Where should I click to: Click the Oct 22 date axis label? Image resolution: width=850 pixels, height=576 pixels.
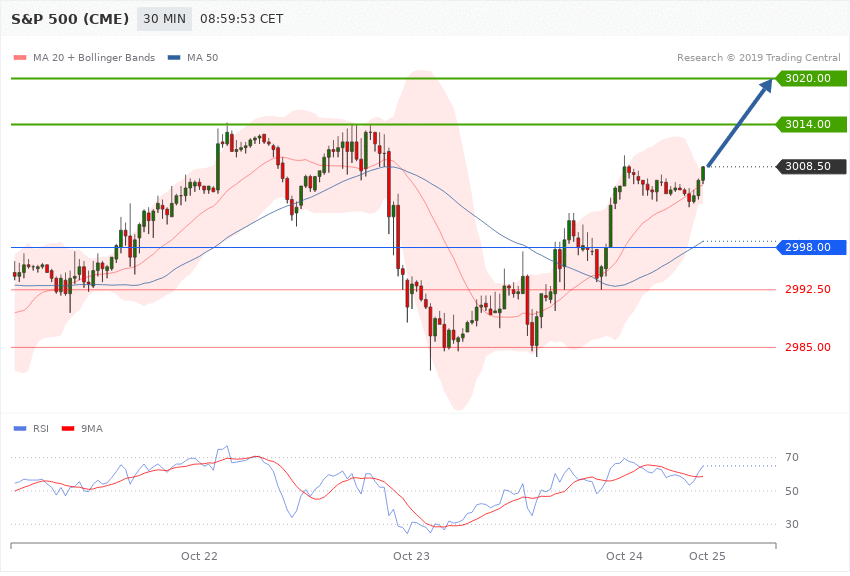199,556
